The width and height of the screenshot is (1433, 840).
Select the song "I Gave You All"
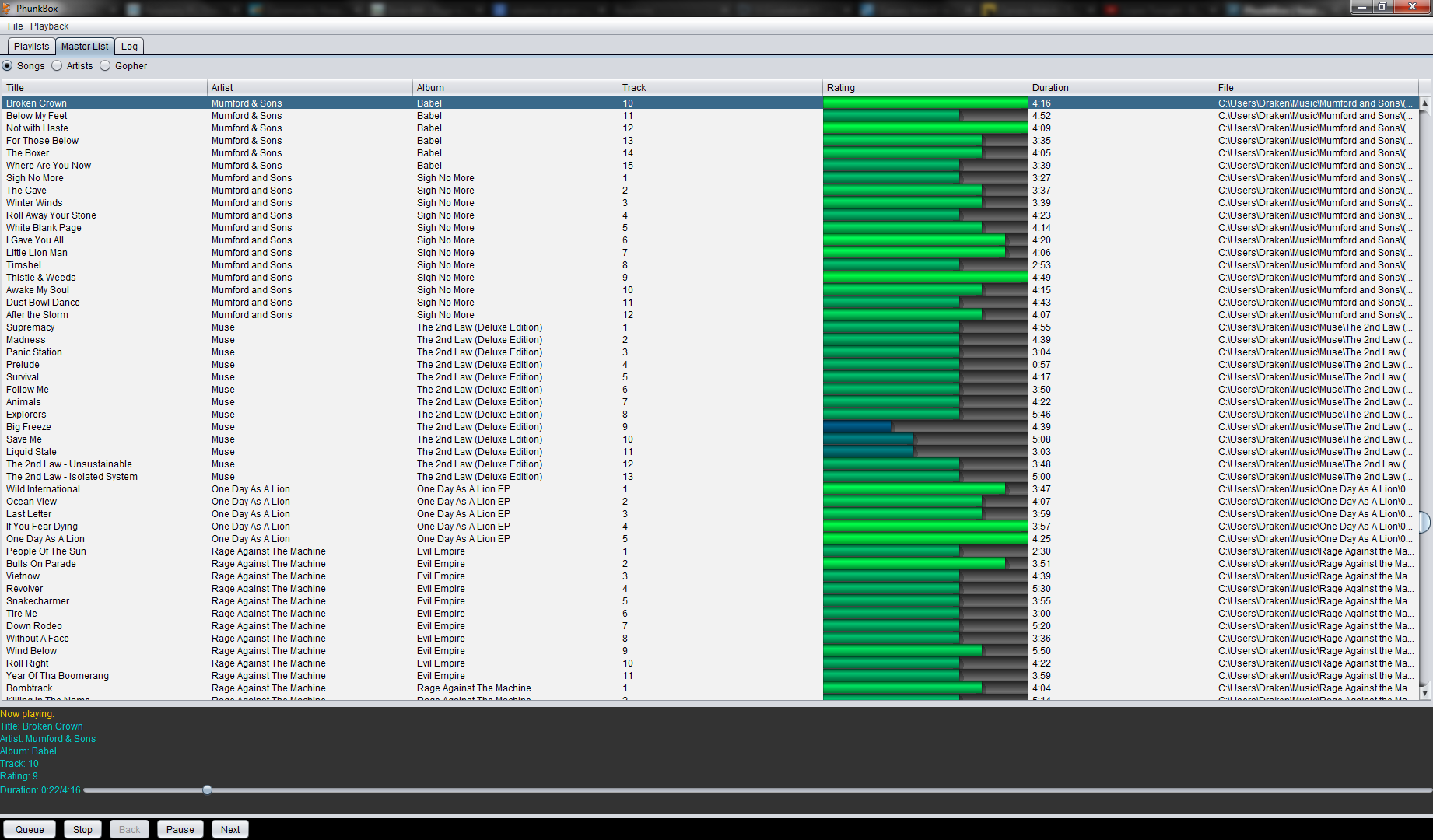[x=35, y=240]
